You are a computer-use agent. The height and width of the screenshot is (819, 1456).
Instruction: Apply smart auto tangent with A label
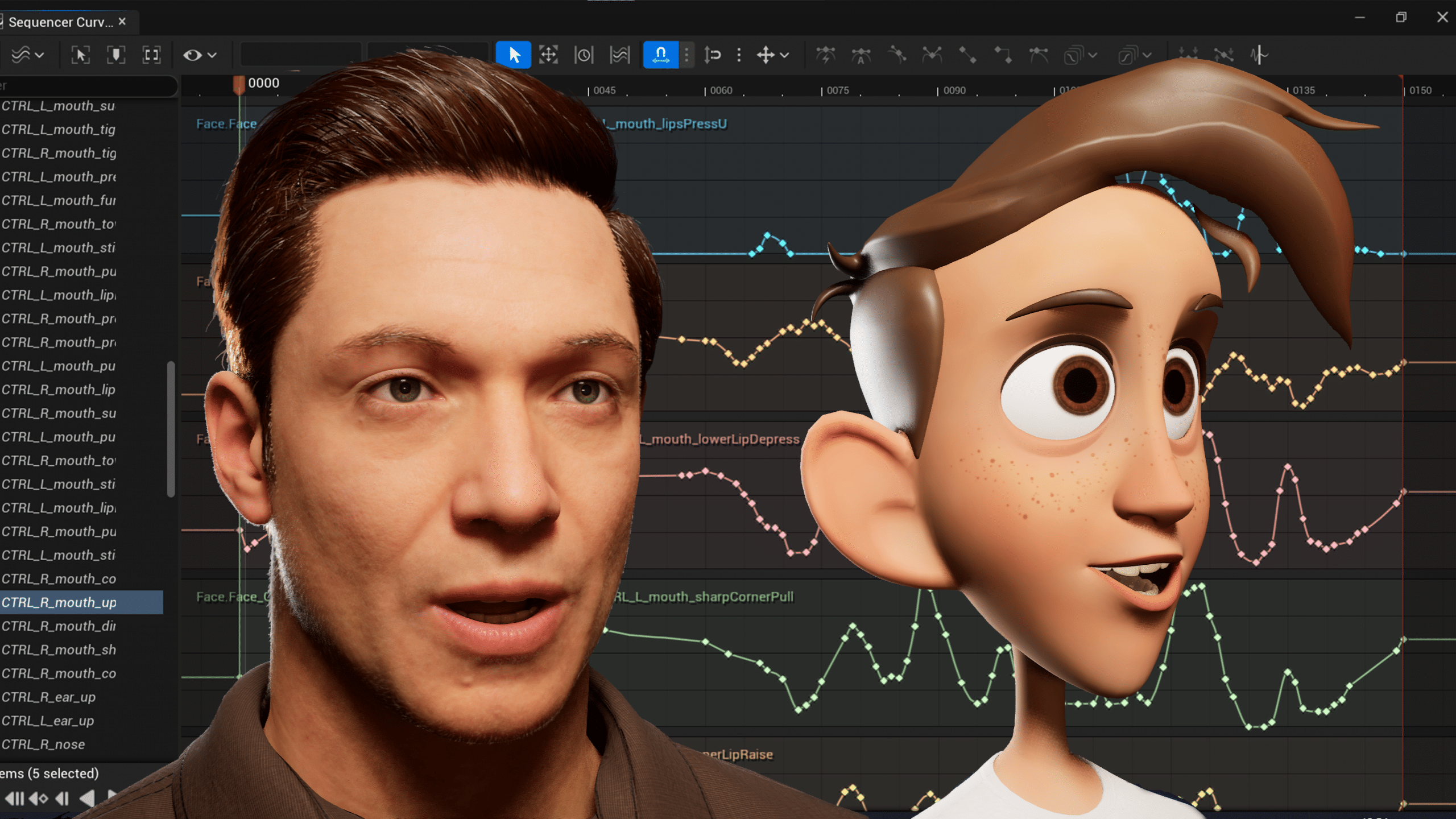(x=861, y=55)
